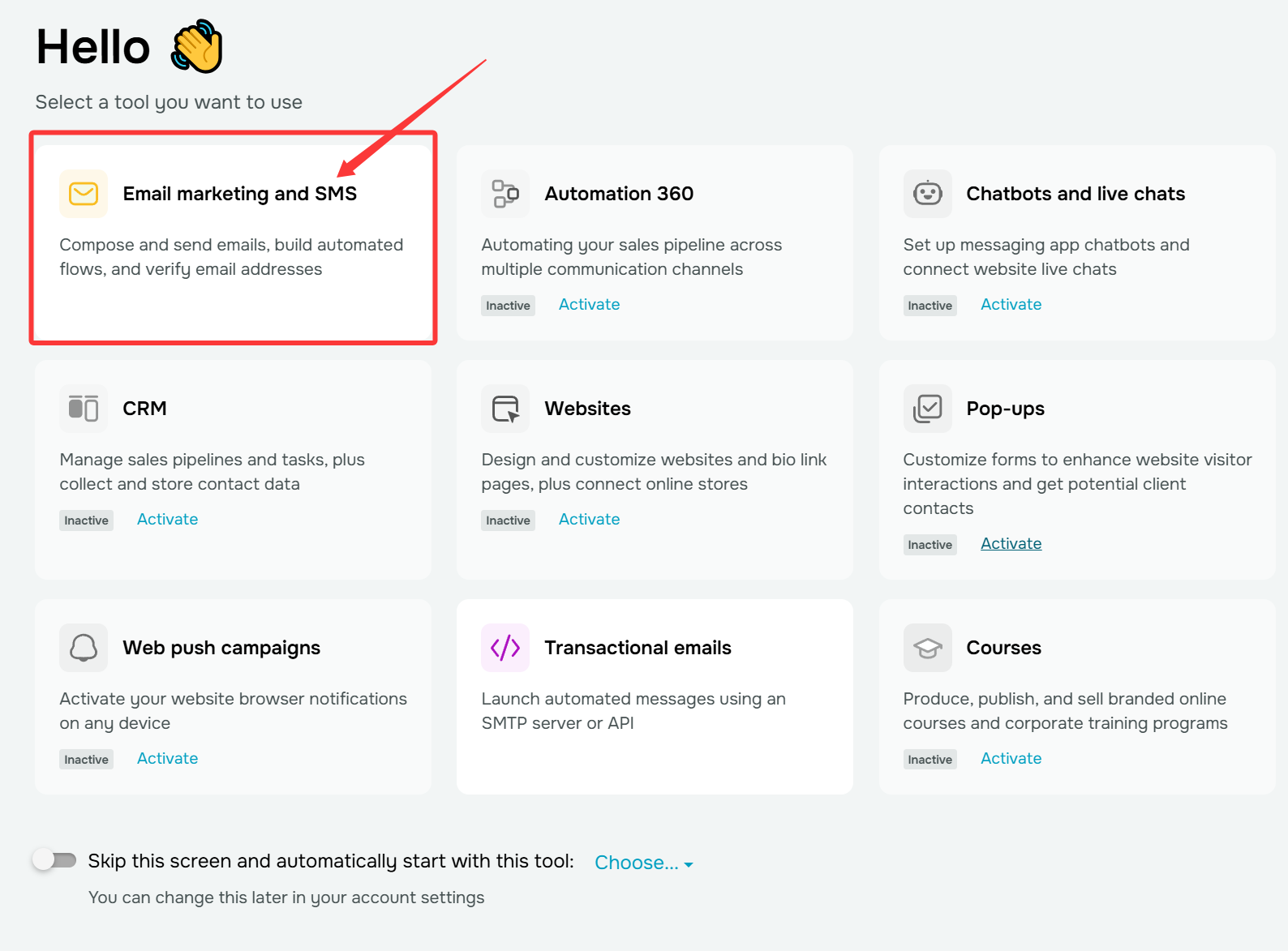This screenshot has height=951, width=1288.
Task: Click the Web push bell icon
Action: pos(84,648)
